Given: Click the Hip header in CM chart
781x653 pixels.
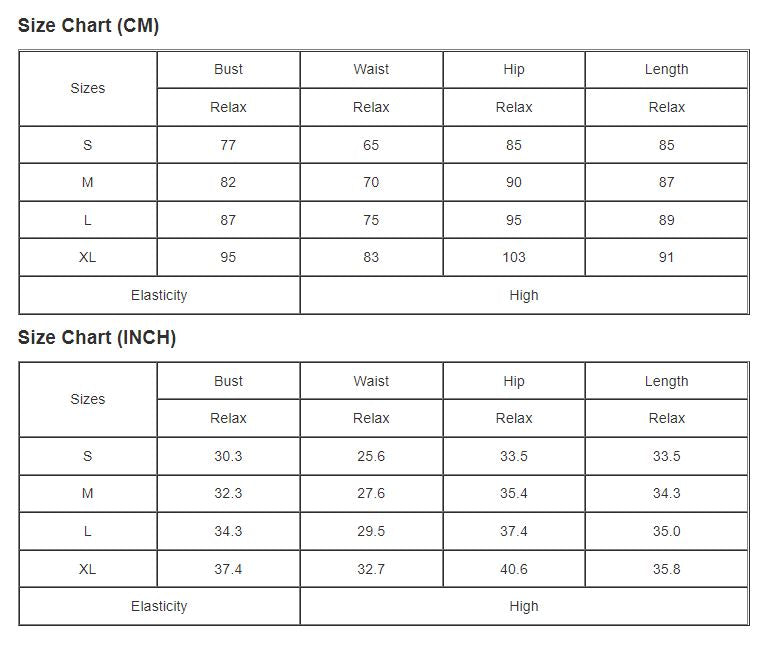Looking at the screenshot, I should [x=514, y=69].
